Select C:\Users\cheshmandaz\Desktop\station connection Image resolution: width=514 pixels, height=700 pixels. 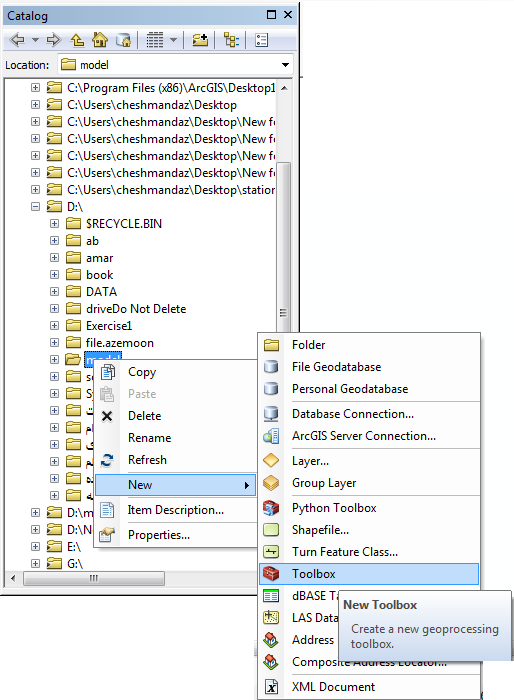171,190
